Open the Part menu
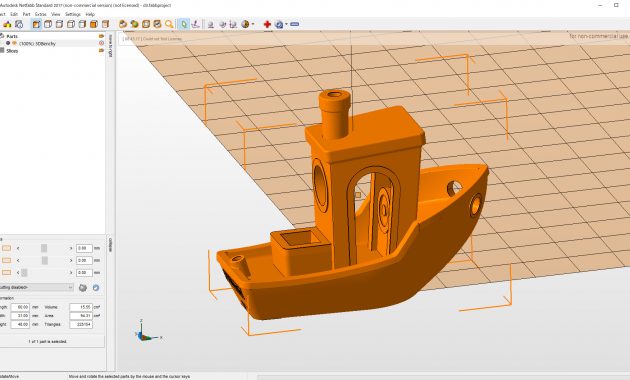The width and height of the screenshot is (630, 380). click(x=27, y=14)
